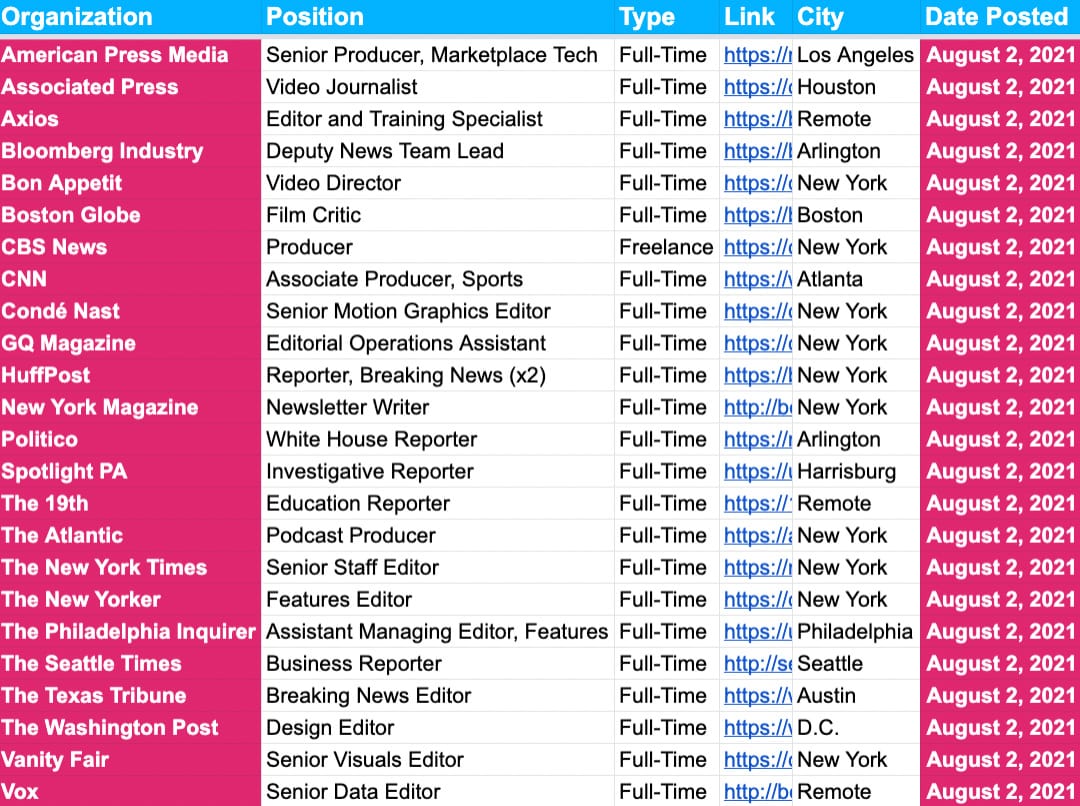1080x806 pixels.
Task: Click The Texas Tribune organization cell
Action: point(94,695)
